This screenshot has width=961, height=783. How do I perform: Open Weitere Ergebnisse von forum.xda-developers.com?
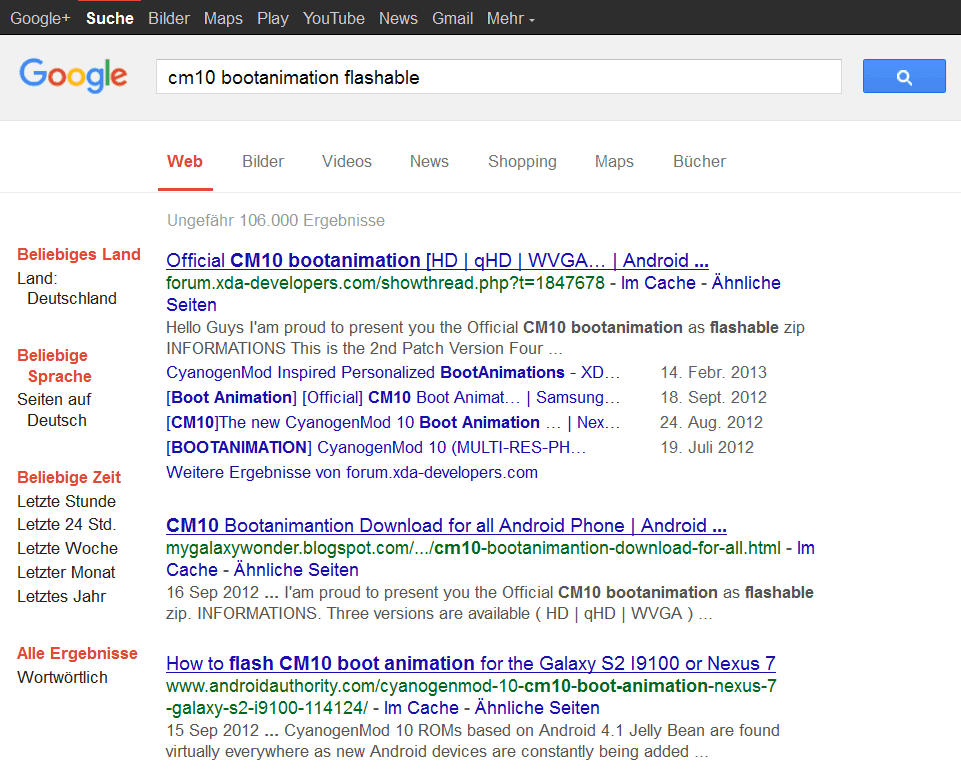pos(352,473)
